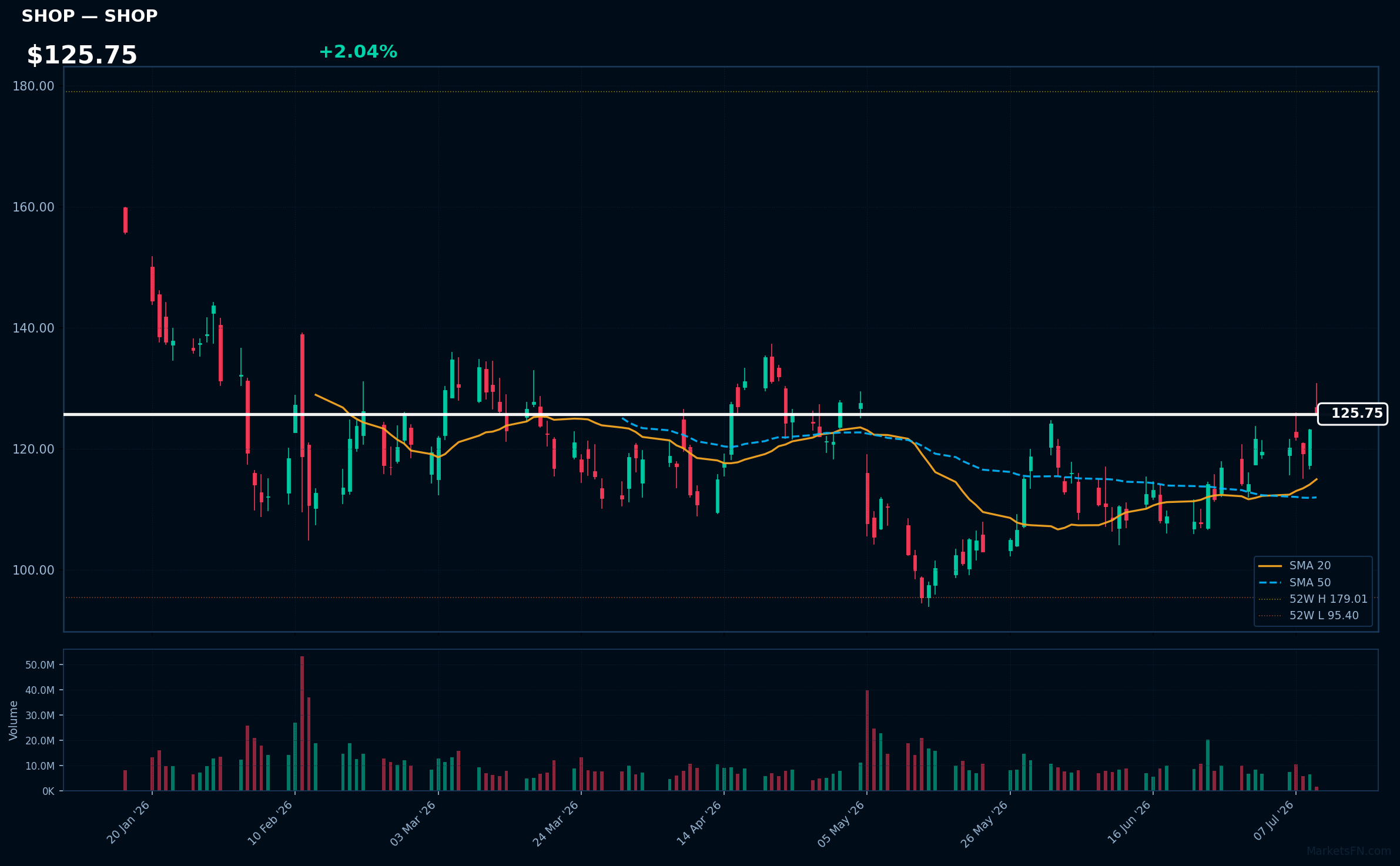Click the 05 May '26 date label
Viewport: 1400px width, 866px height.
tap(841, 824)
